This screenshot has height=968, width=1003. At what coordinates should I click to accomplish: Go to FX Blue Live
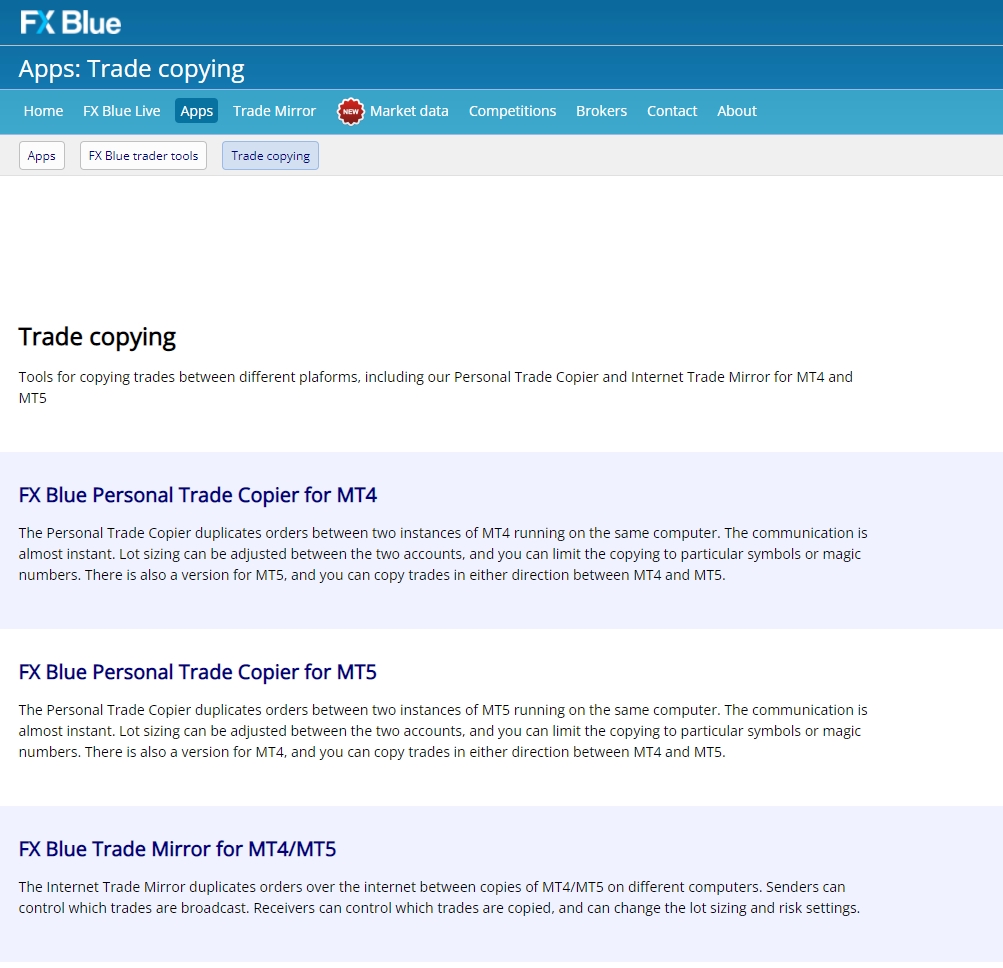pos(122,111)
